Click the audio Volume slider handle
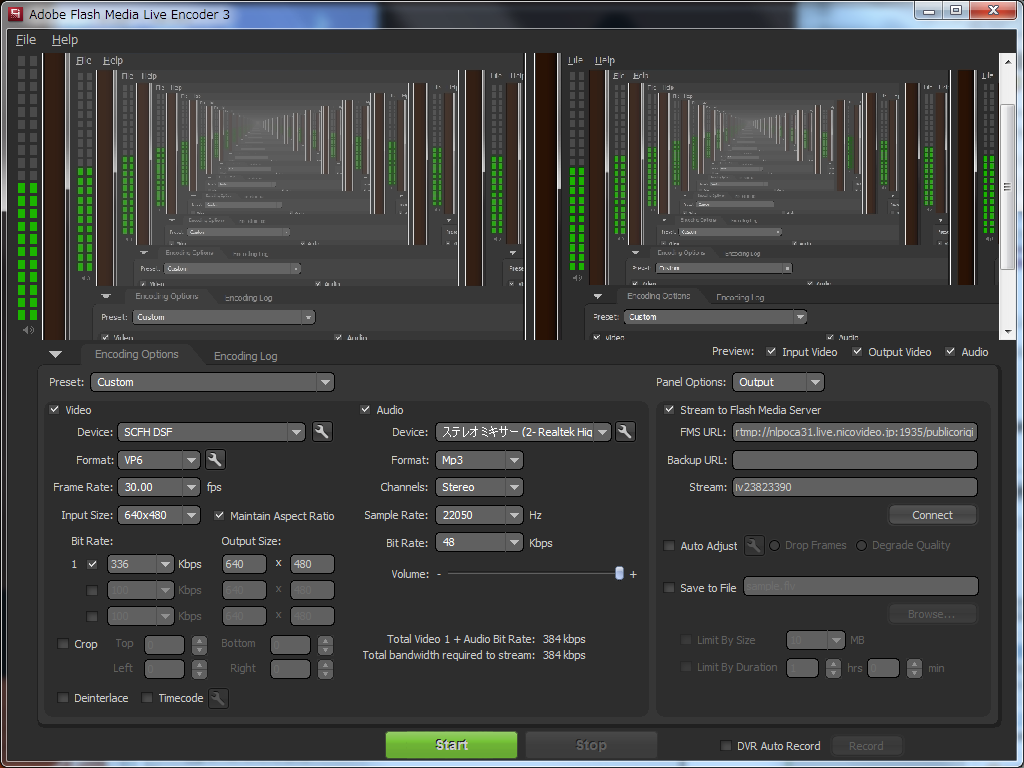 tap(619, 573)
